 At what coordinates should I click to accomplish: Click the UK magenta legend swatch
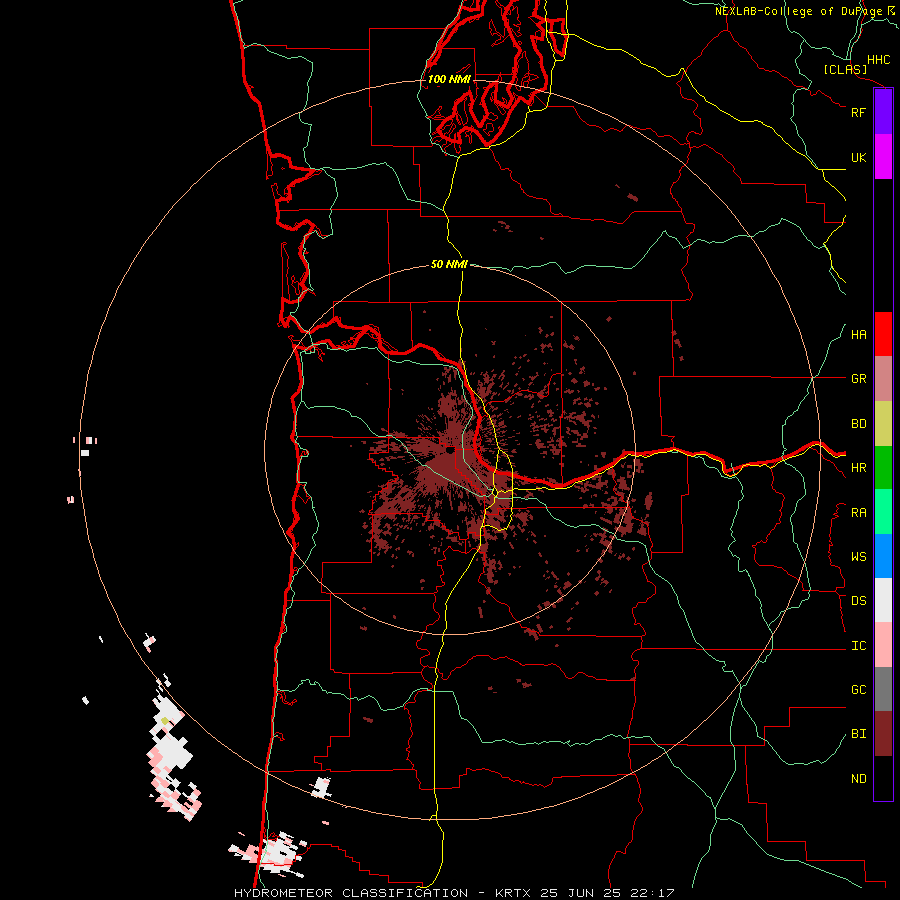883,157
